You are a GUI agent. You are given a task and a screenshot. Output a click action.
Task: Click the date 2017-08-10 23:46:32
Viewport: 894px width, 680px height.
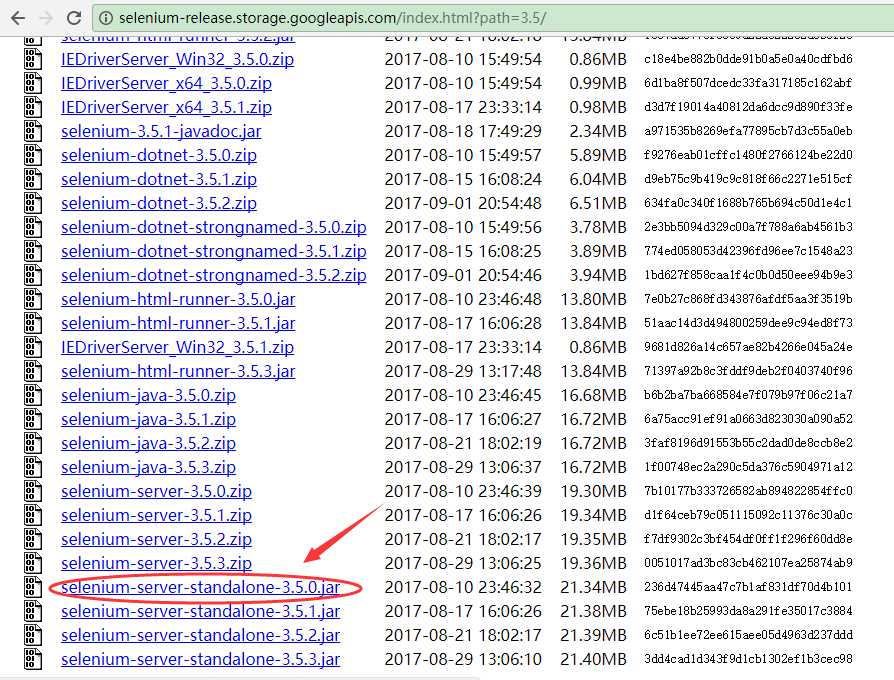tap(463, 587)
